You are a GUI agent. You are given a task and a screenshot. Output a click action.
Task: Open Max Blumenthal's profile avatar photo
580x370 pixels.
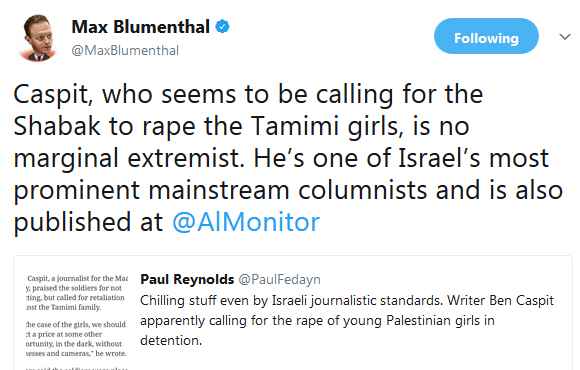pos(39,38)
